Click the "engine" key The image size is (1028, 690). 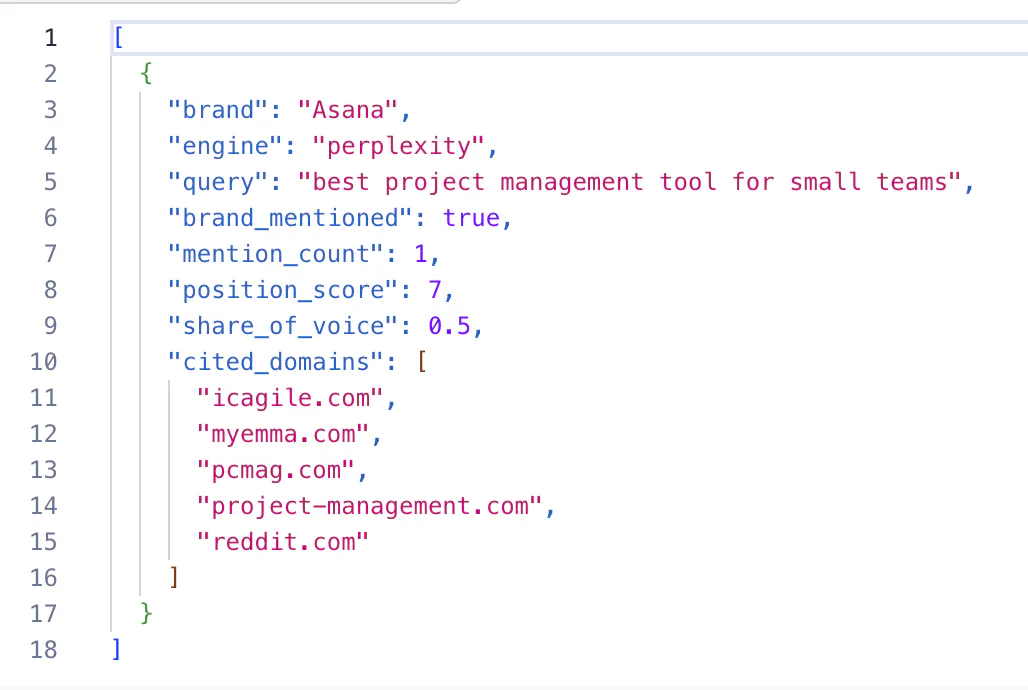point(225,146)
